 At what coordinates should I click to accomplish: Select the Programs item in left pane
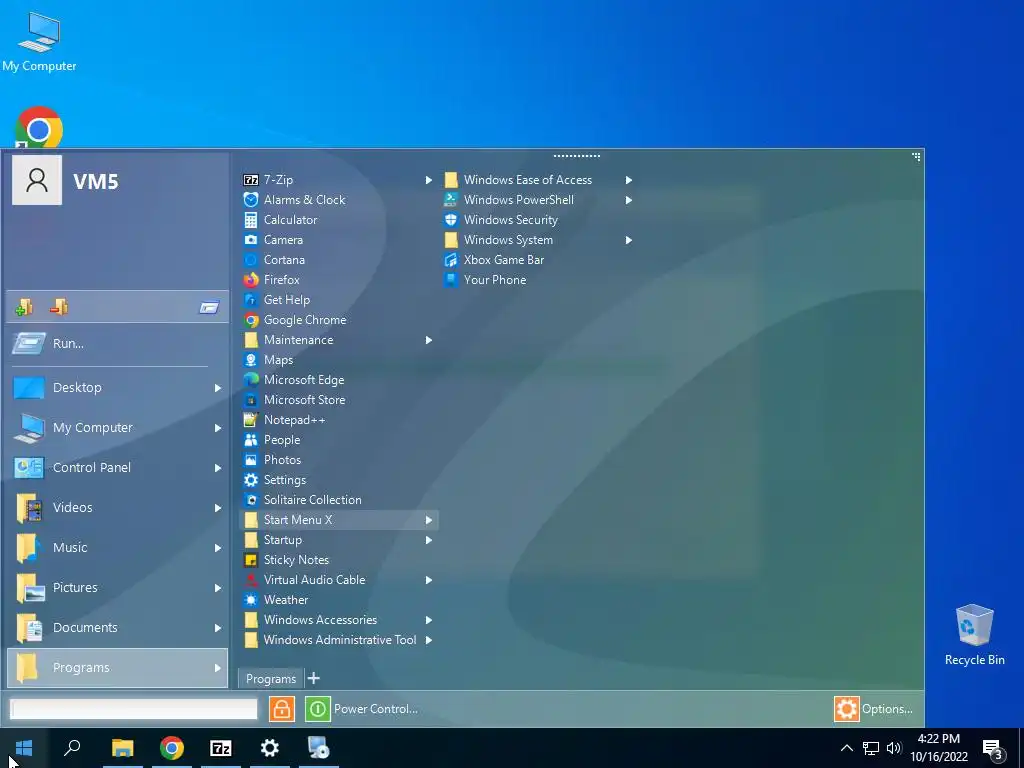click(x=118, y=667)
